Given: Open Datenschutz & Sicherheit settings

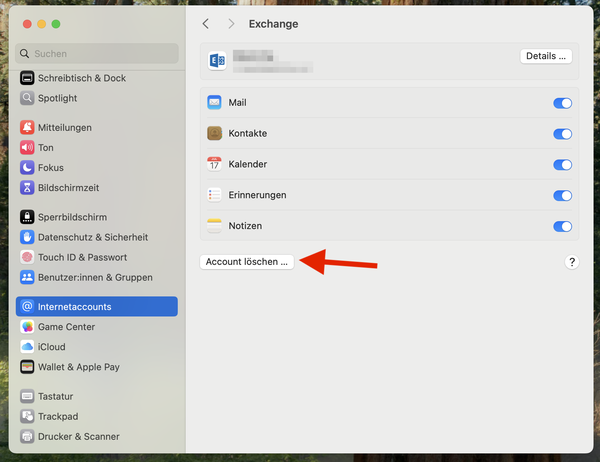Looking at the screenshot, I should coord(92,237).
